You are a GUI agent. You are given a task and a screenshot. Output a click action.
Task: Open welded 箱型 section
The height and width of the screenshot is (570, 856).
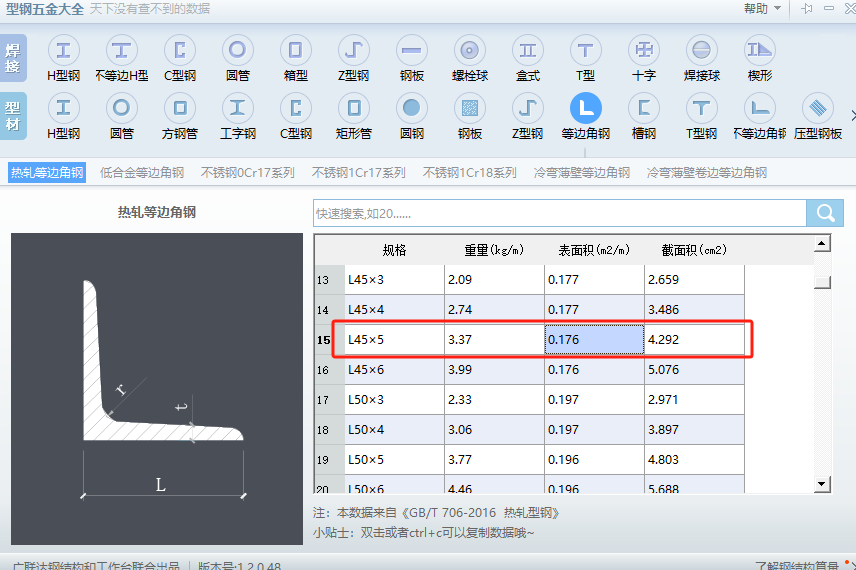(295, 51)
